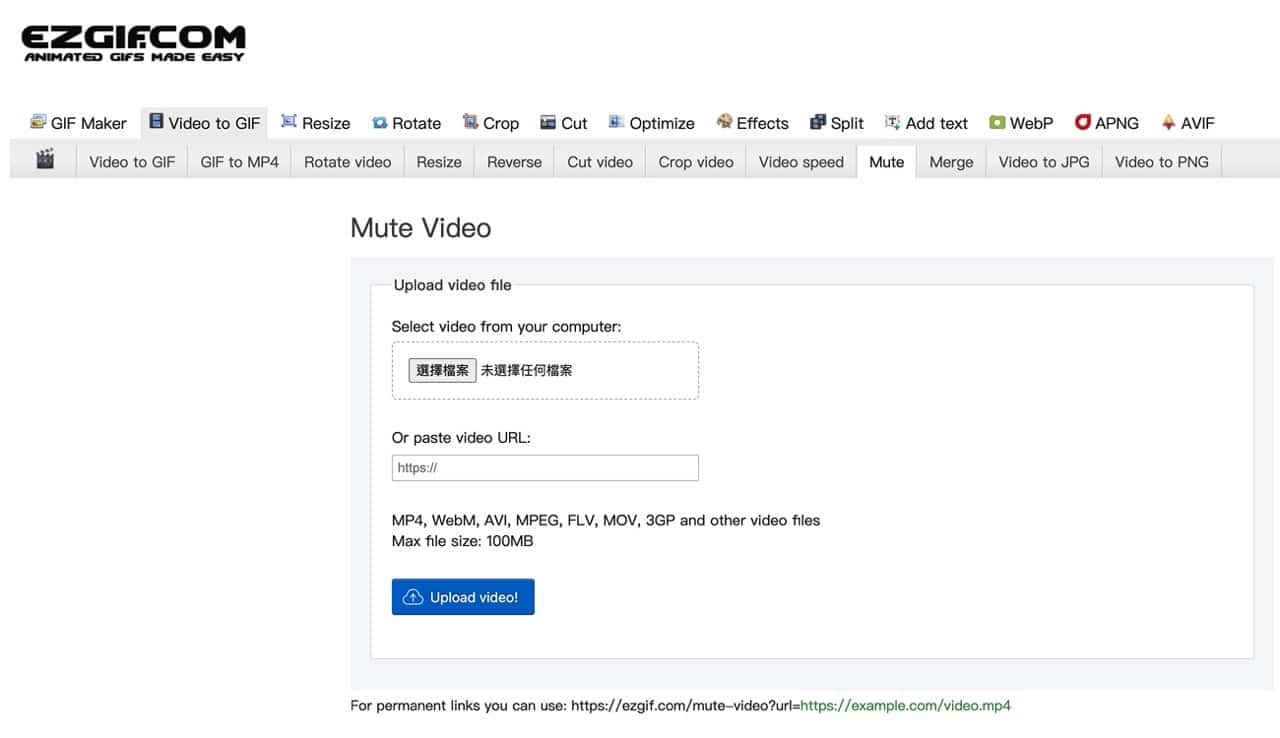This screenshot has height=738, width=1280.
Task: Open the Reverse tab
Action: coord(514,161)
